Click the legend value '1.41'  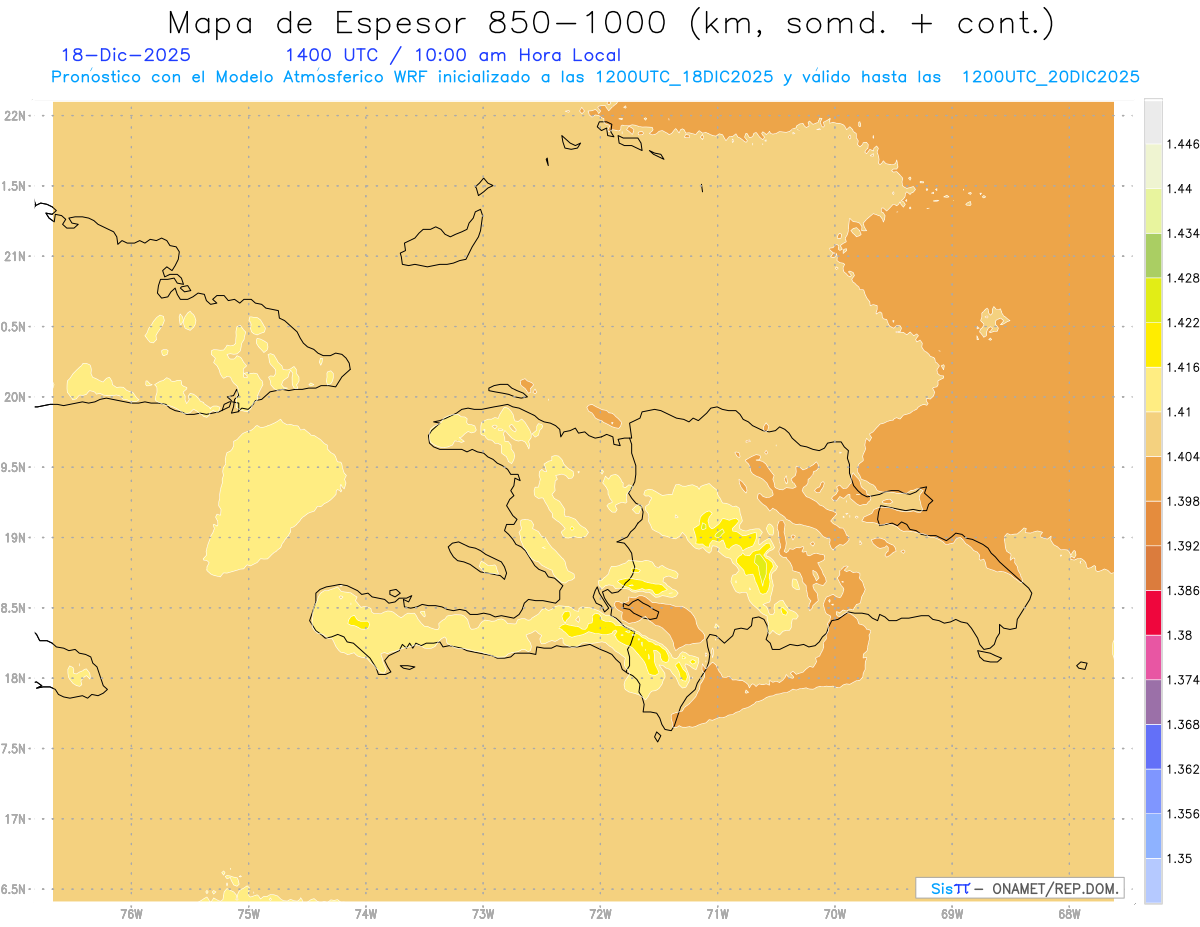click(1178, 412)
